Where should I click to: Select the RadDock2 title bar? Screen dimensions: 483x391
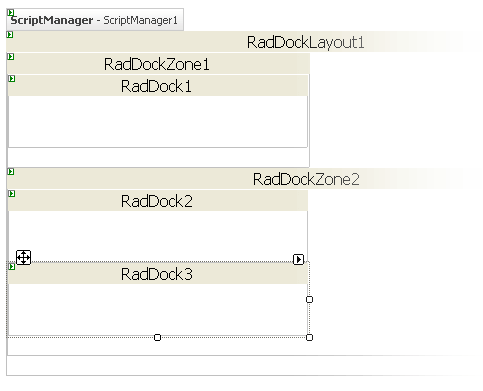click(x=158, y=201)
